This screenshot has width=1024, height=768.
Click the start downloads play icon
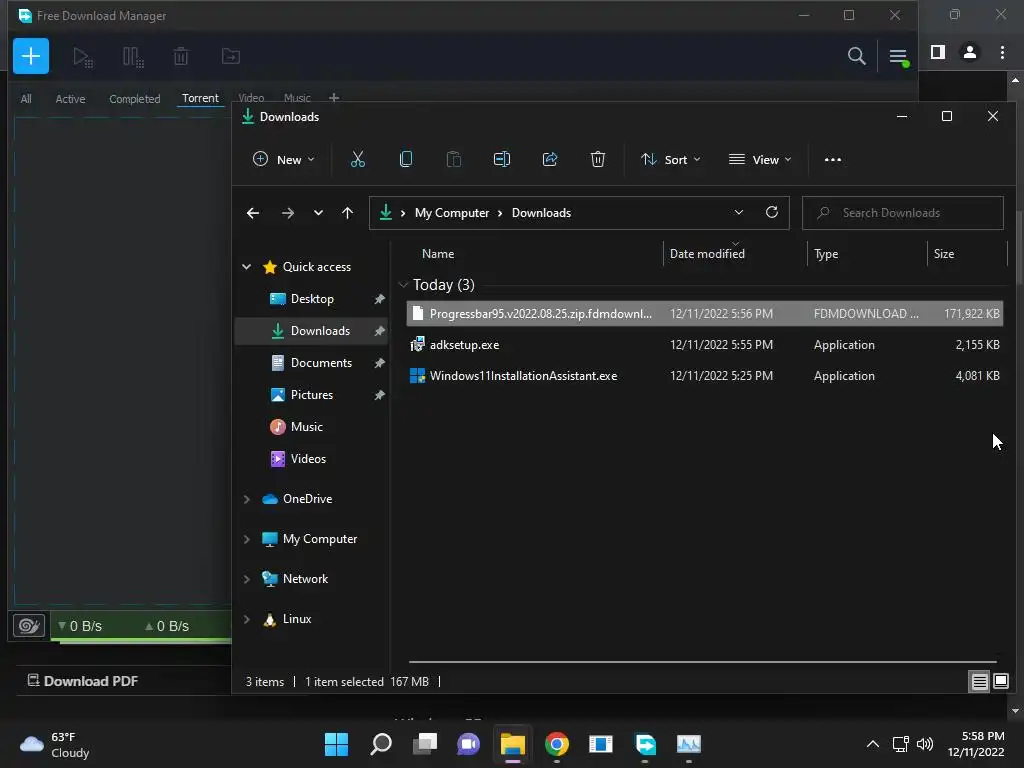82,57
